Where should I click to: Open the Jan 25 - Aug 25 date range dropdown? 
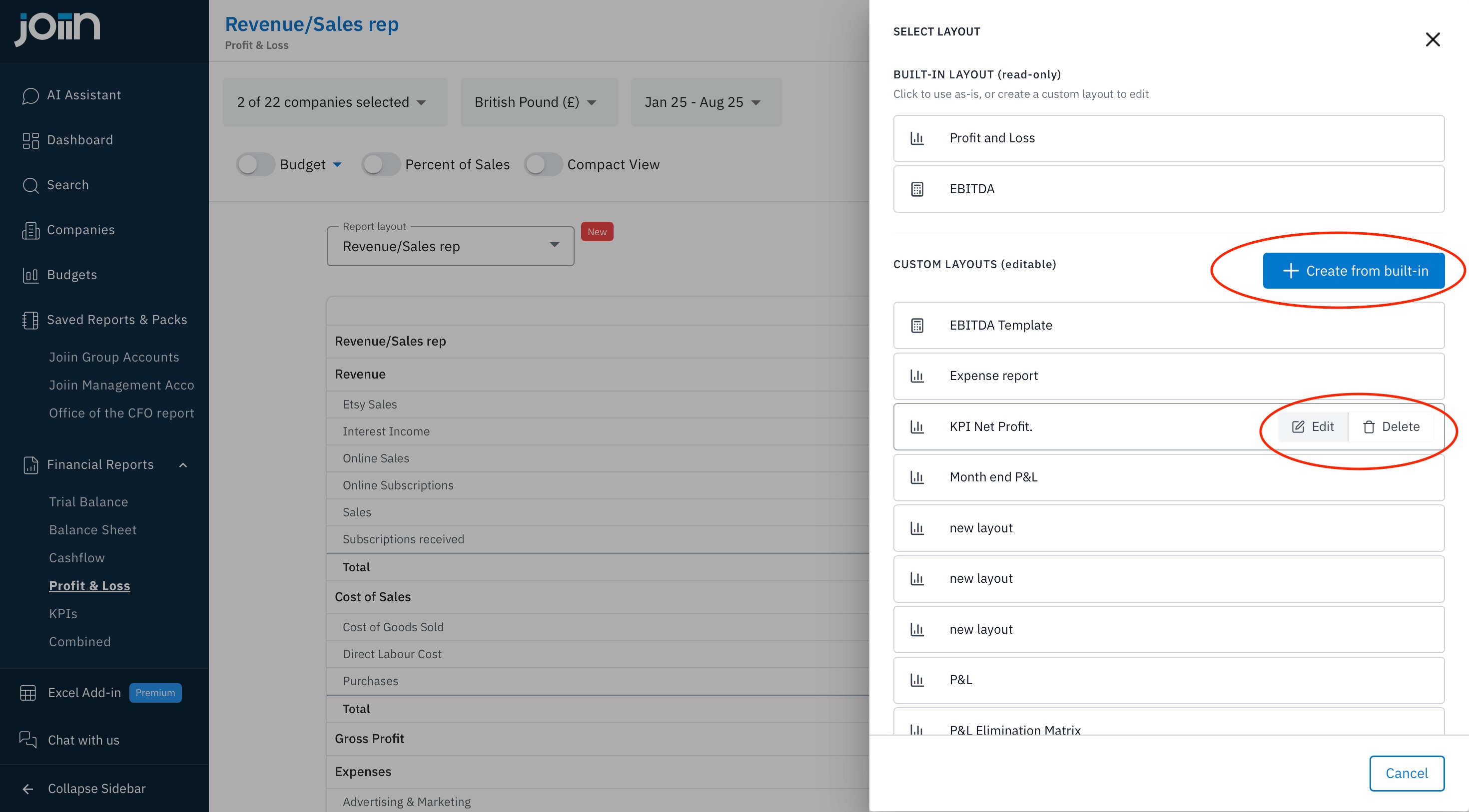706,102
